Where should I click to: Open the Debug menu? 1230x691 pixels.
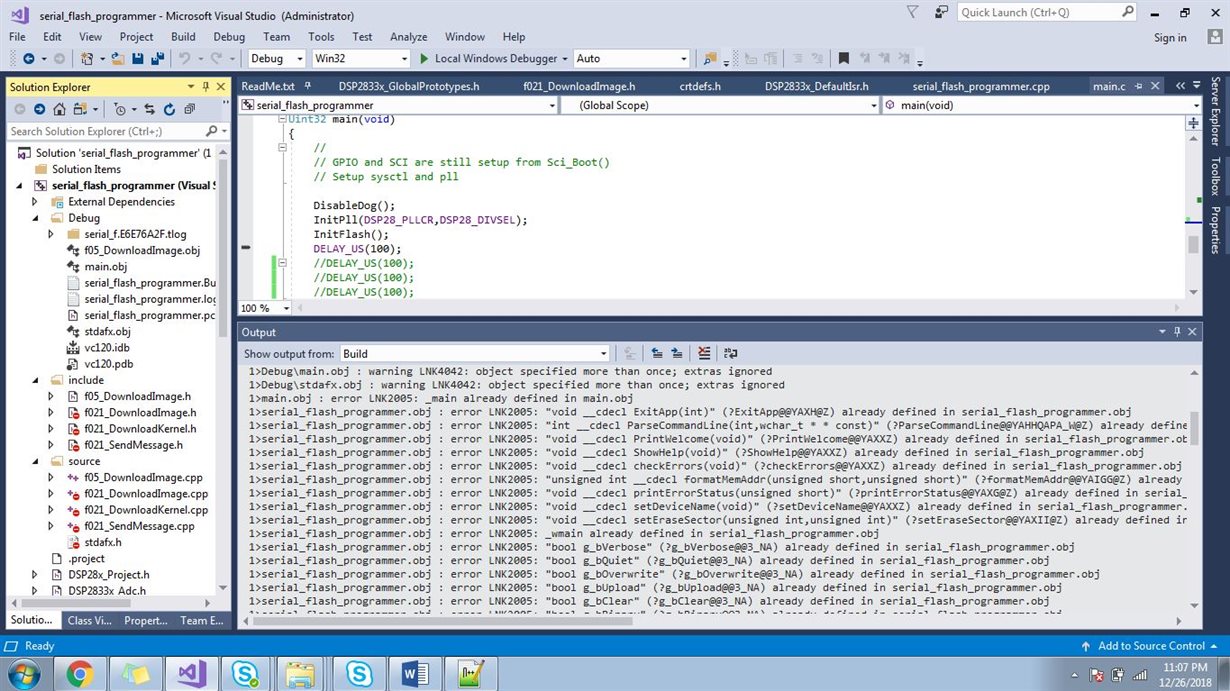click(x=229, y=36)
